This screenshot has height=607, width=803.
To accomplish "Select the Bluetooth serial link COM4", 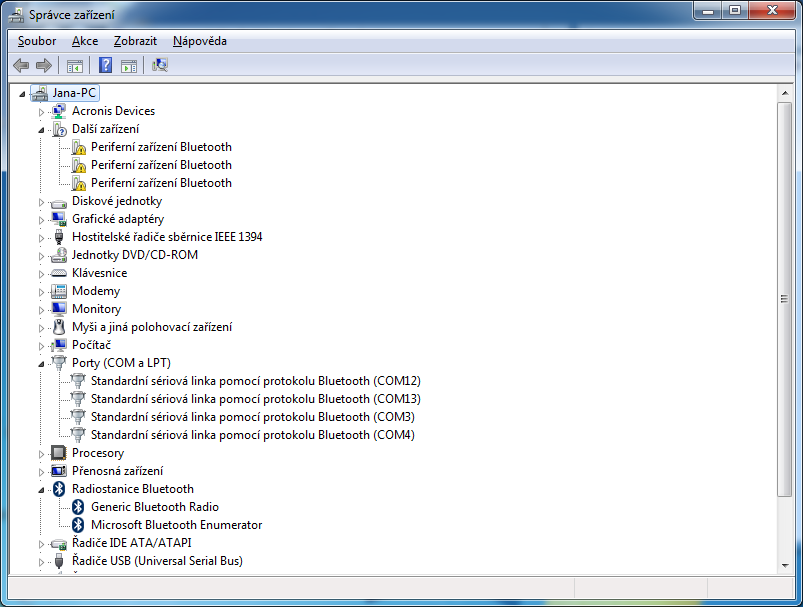I will (x=252, y=435).
